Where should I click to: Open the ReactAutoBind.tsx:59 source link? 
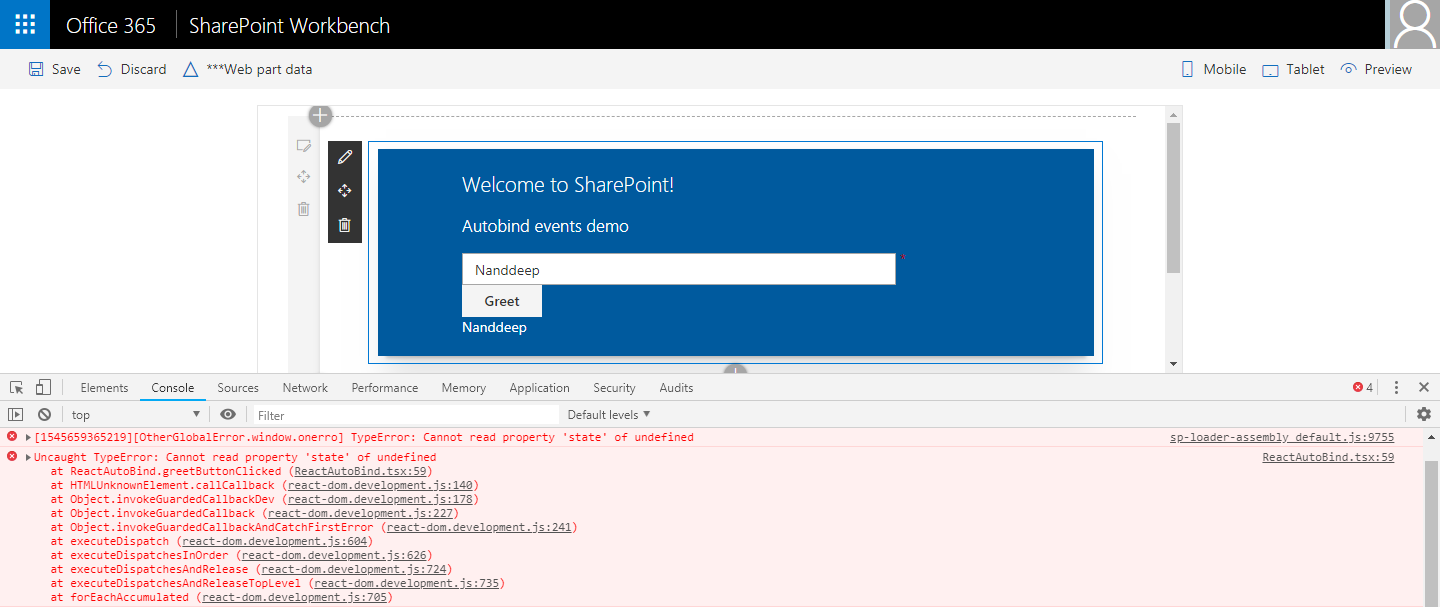(x=1327, y=457)
